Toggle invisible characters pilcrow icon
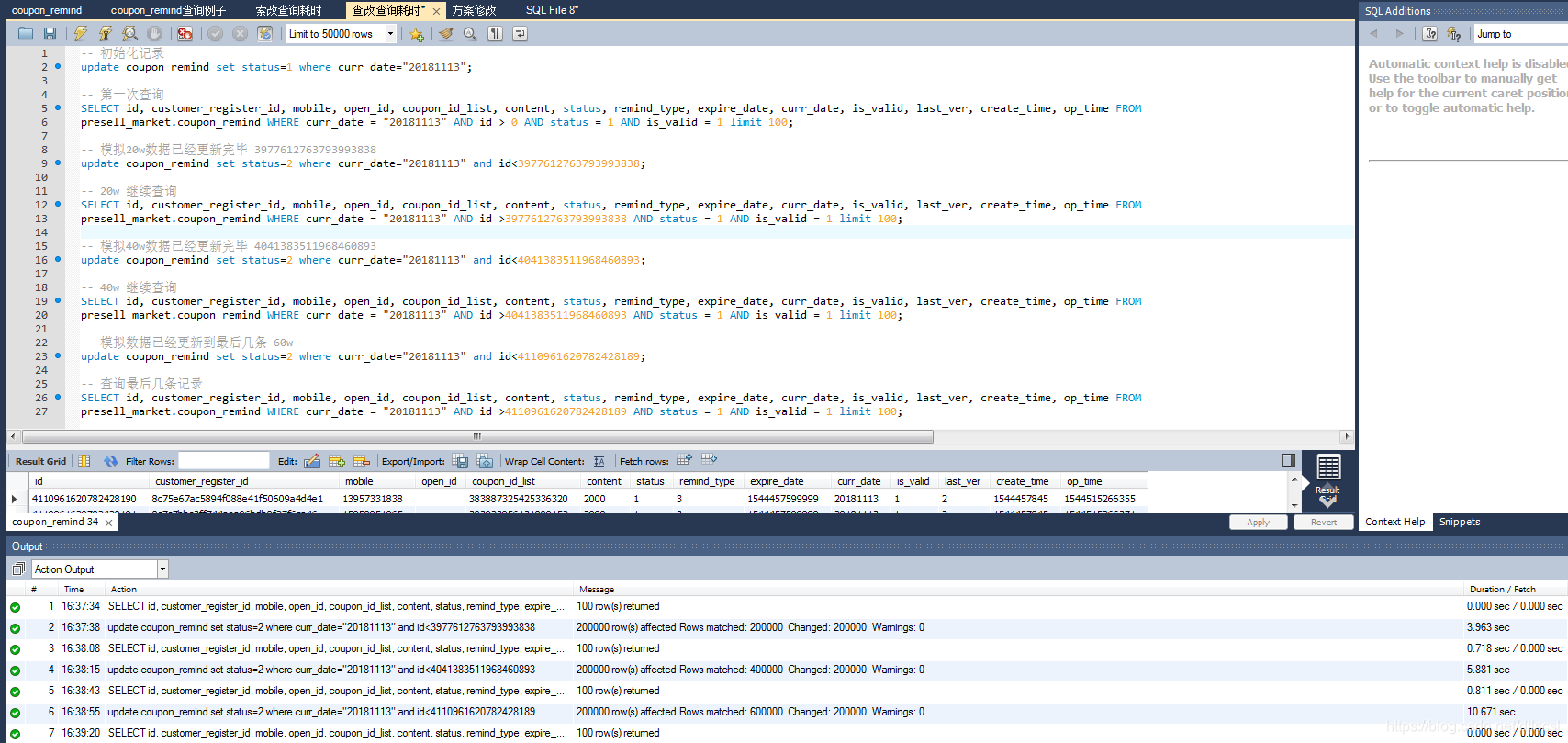1568x743 pixels. (495, 34)
